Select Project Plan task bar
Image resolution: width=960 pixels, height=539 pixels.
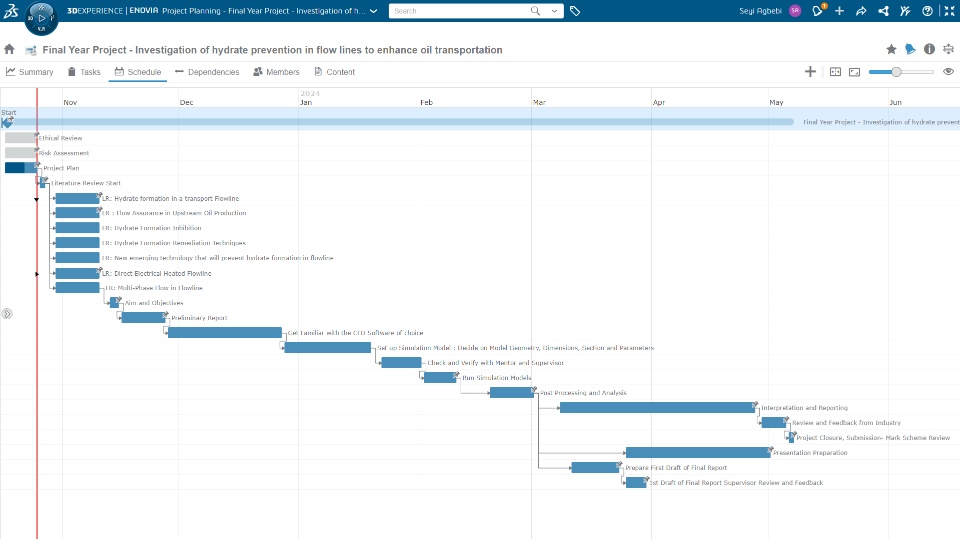21,168
